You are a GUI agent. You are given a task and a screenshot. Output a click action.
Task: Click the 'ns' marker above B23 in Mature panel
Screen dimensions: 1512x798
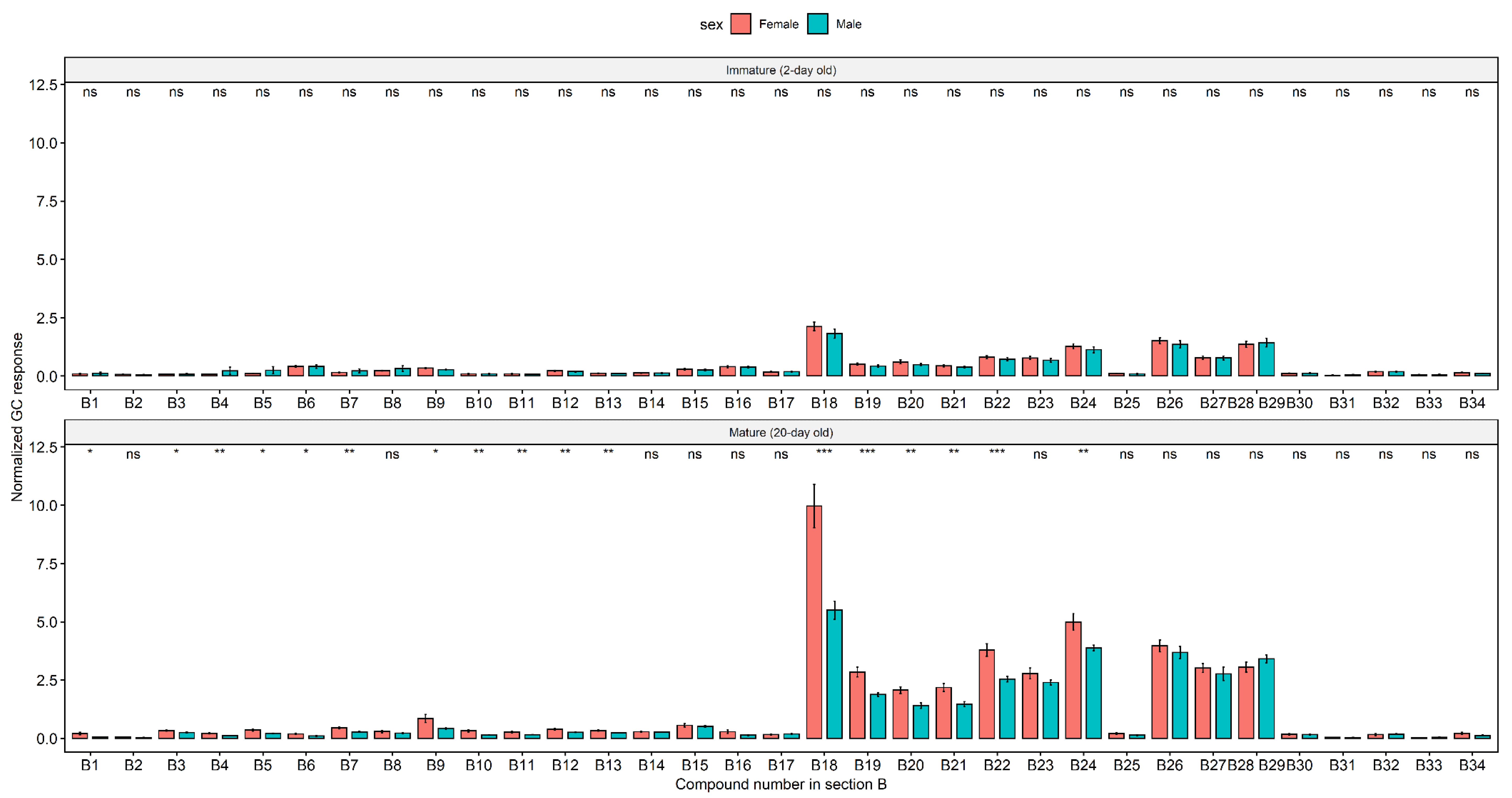(x=1040, y=454)
